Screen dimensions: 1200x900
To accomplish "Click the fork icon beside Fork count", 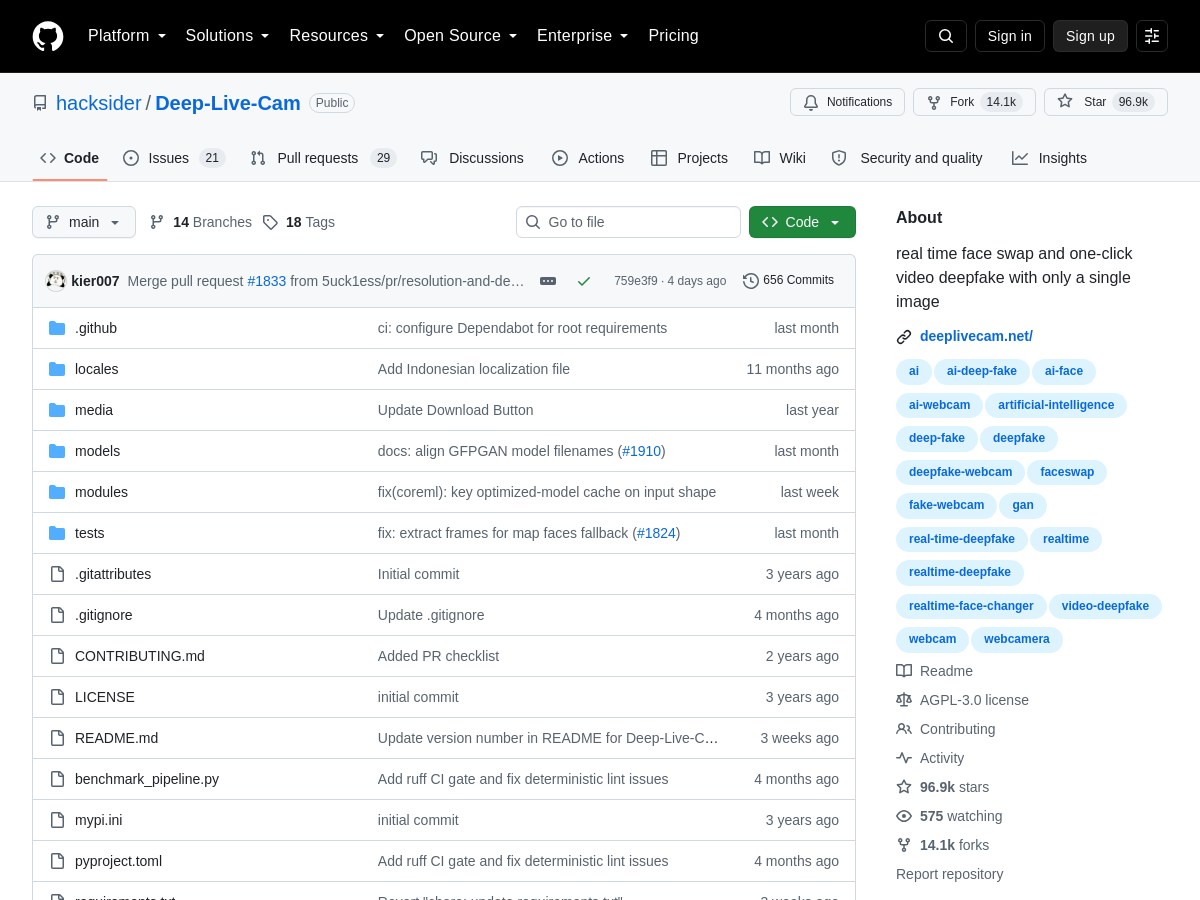I will click(x=934, y=102).
